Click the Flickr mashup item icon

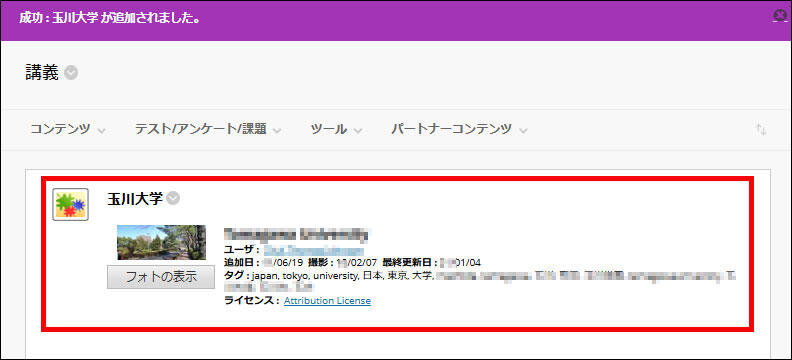pos(71,204)
